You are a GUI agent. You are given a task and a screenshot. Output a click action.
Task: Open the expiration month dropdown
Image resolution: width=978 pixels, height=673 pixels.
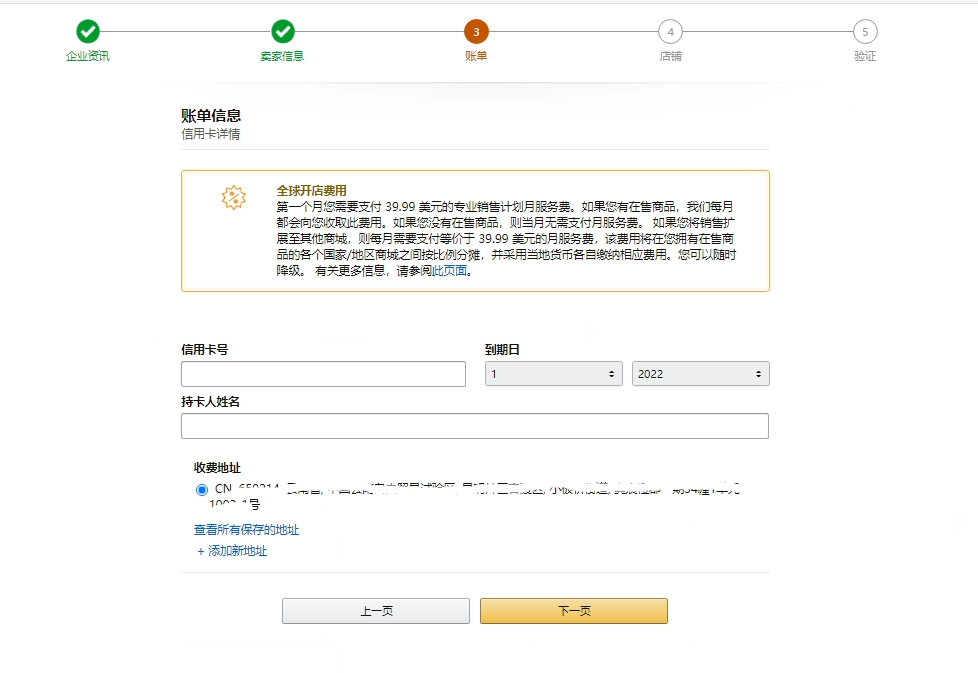tap(553, 373)
